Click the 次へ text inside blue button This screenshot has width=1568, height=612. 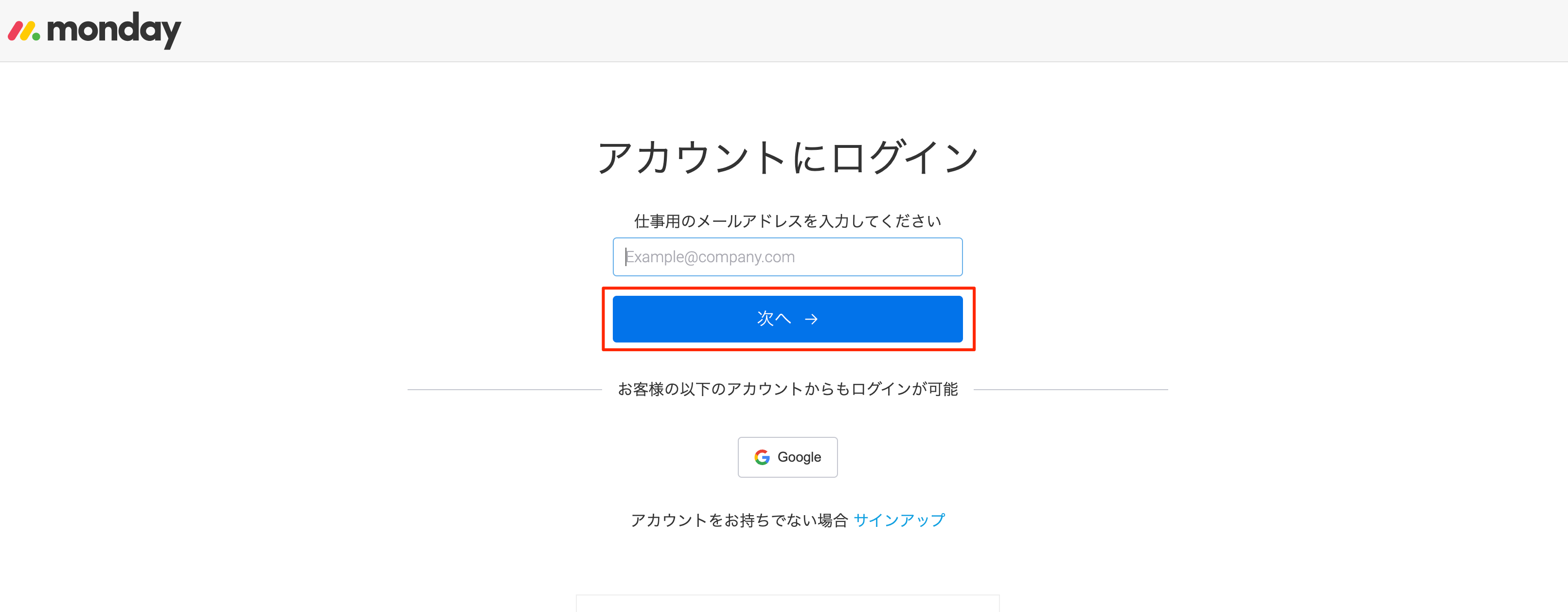773,319
